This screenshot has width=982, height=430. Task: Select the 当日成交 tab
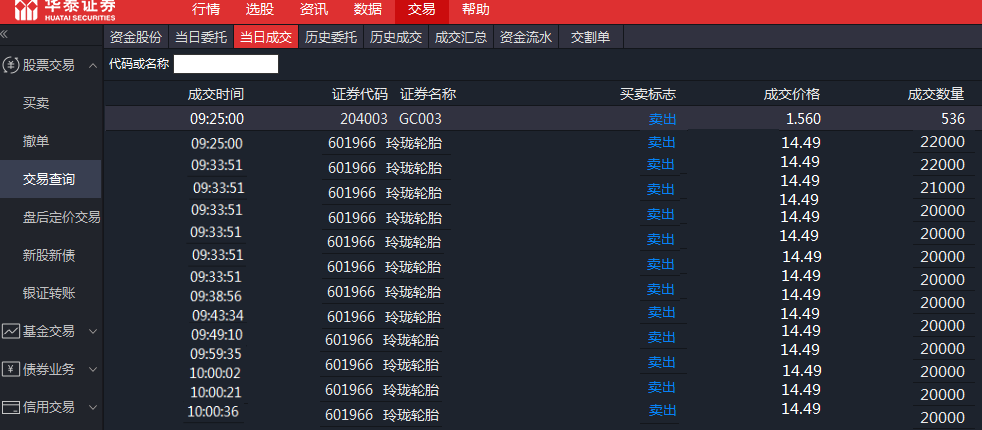(266, 37)
